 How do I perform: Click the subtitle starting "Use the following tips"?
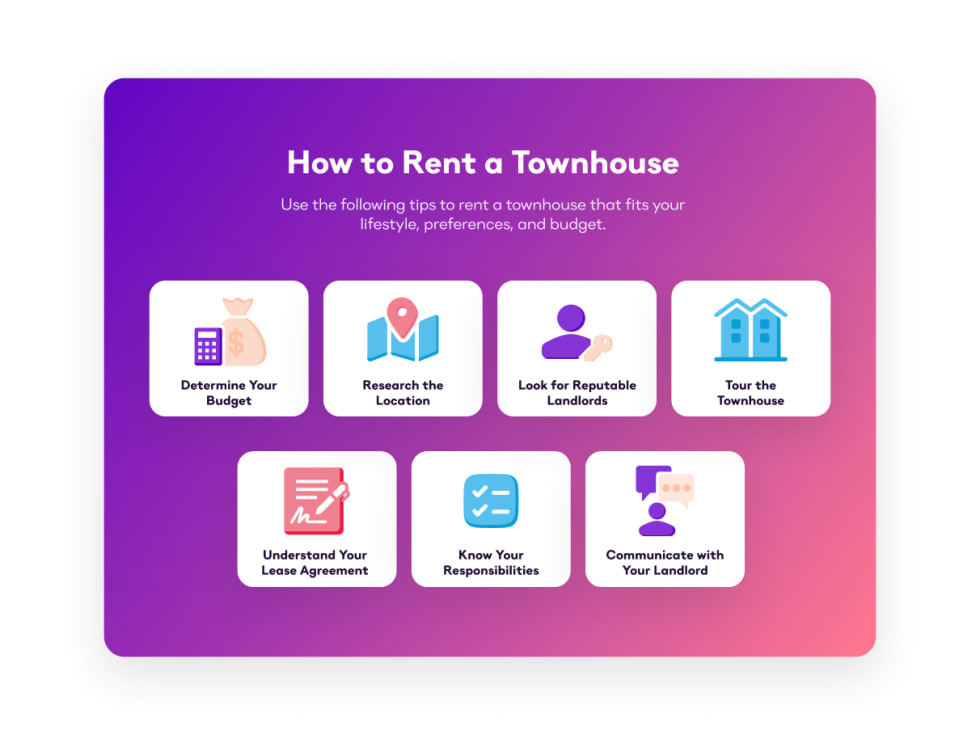click(x=482, y=214)
